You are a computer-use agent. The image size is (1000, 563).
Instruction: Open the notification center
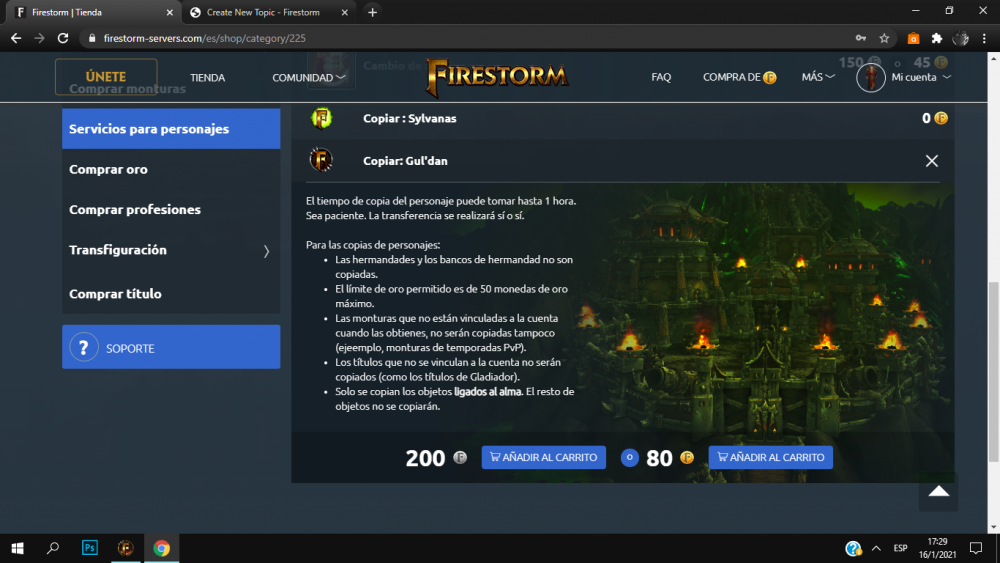976,548
